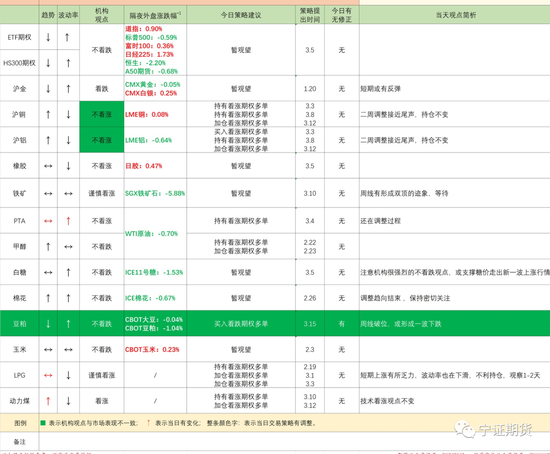The width and height of the screenshot is (550, 454).
Task: Click the highlighted 豆粕 row label
Action: coord(19,323)
